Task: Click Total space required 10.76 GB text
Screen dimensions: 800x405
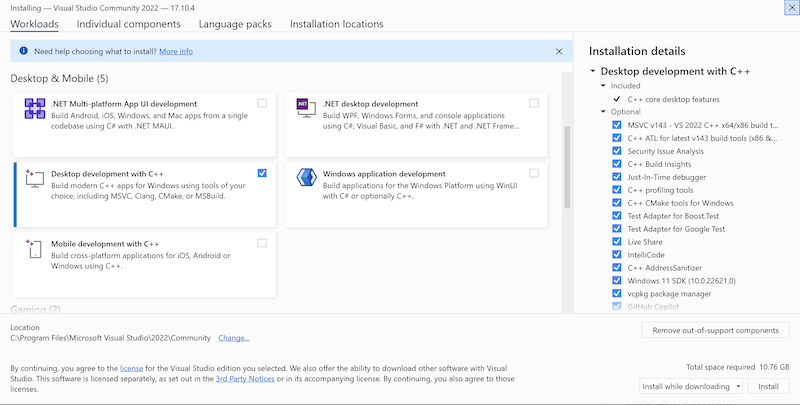Action: click(x=738, y=367)
